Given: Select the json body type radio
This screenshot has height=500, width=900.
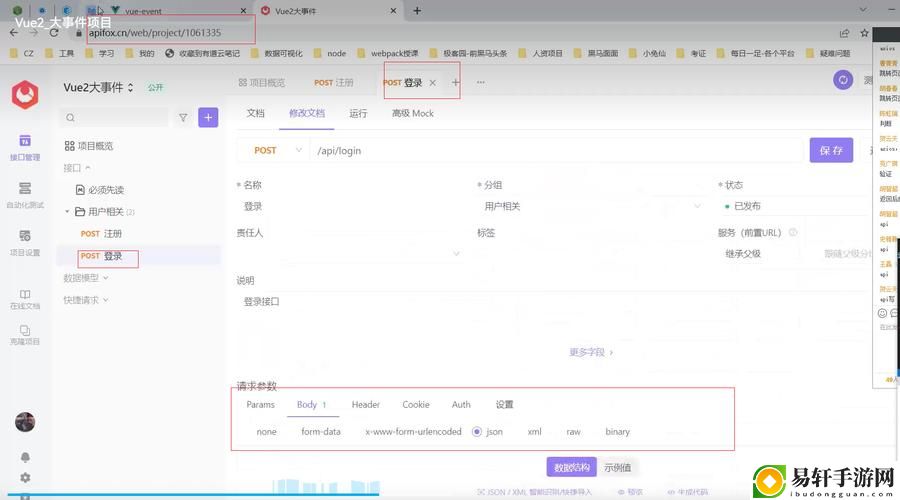Looking at the screenshot, I should click(476, 432).
